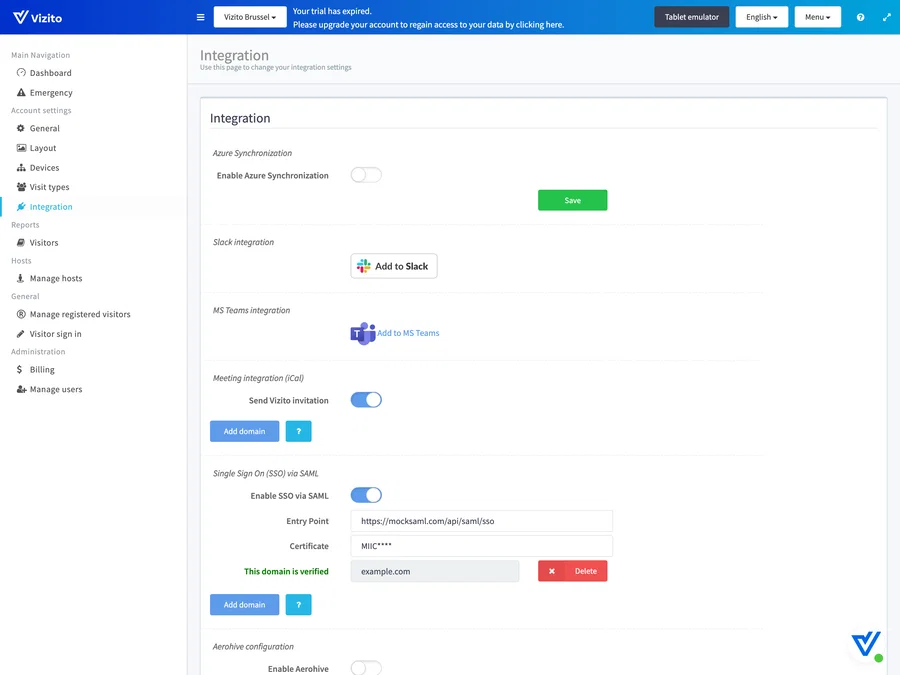
Task: Open the Menu dropdown
Action: click(817, 17)
